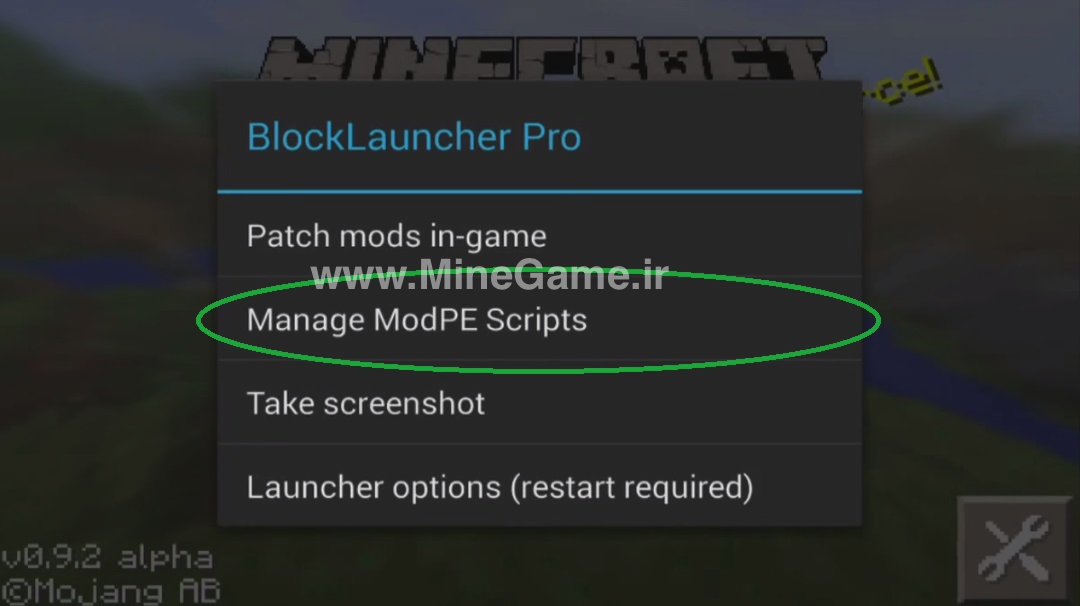Select Patch mods in-game
The width and height of the screenshot is (1080, 606).
click(x=539, y=236)
